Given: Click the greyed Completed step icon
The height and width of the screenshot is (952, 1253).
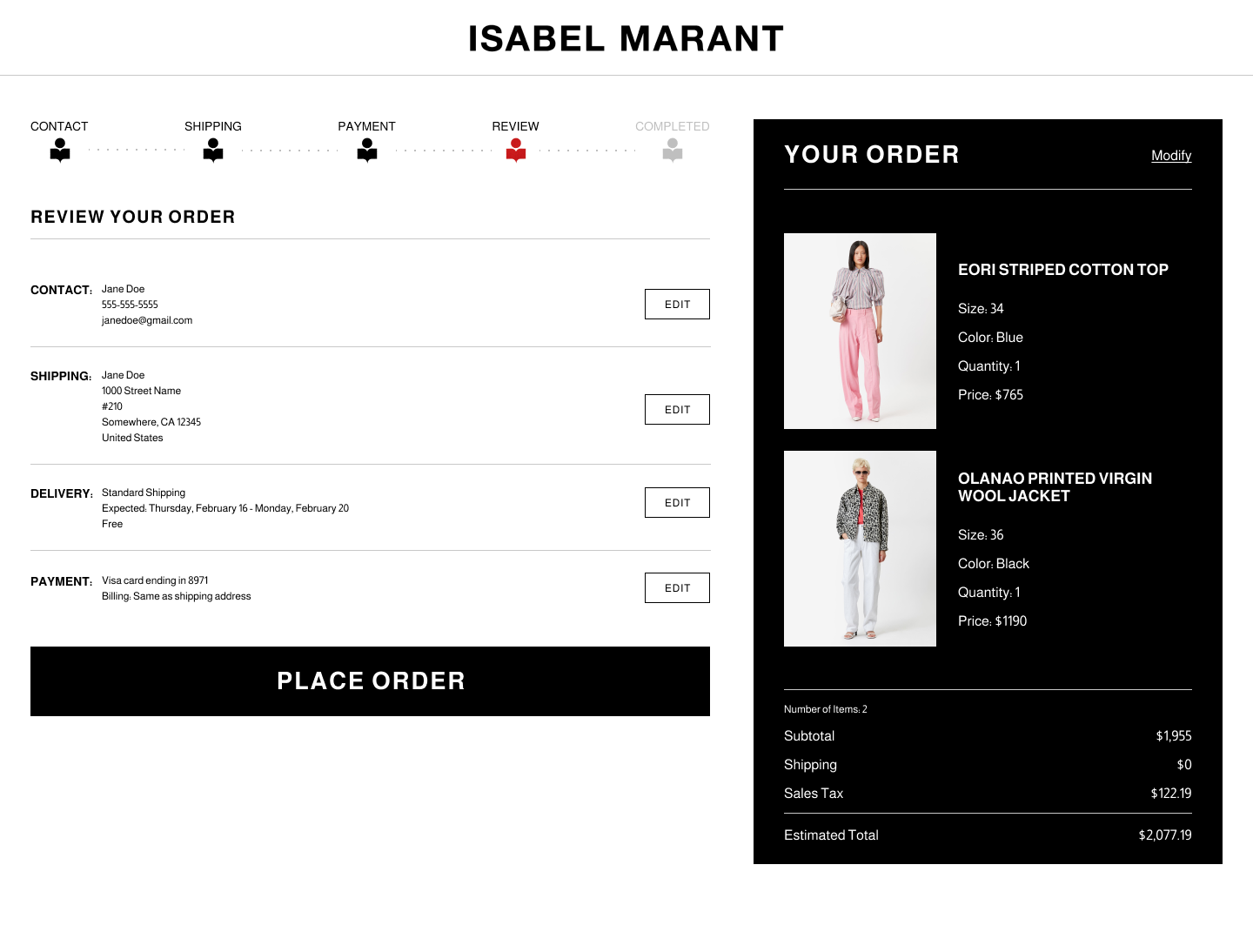Looking at the screenshot, I should 673,151.
